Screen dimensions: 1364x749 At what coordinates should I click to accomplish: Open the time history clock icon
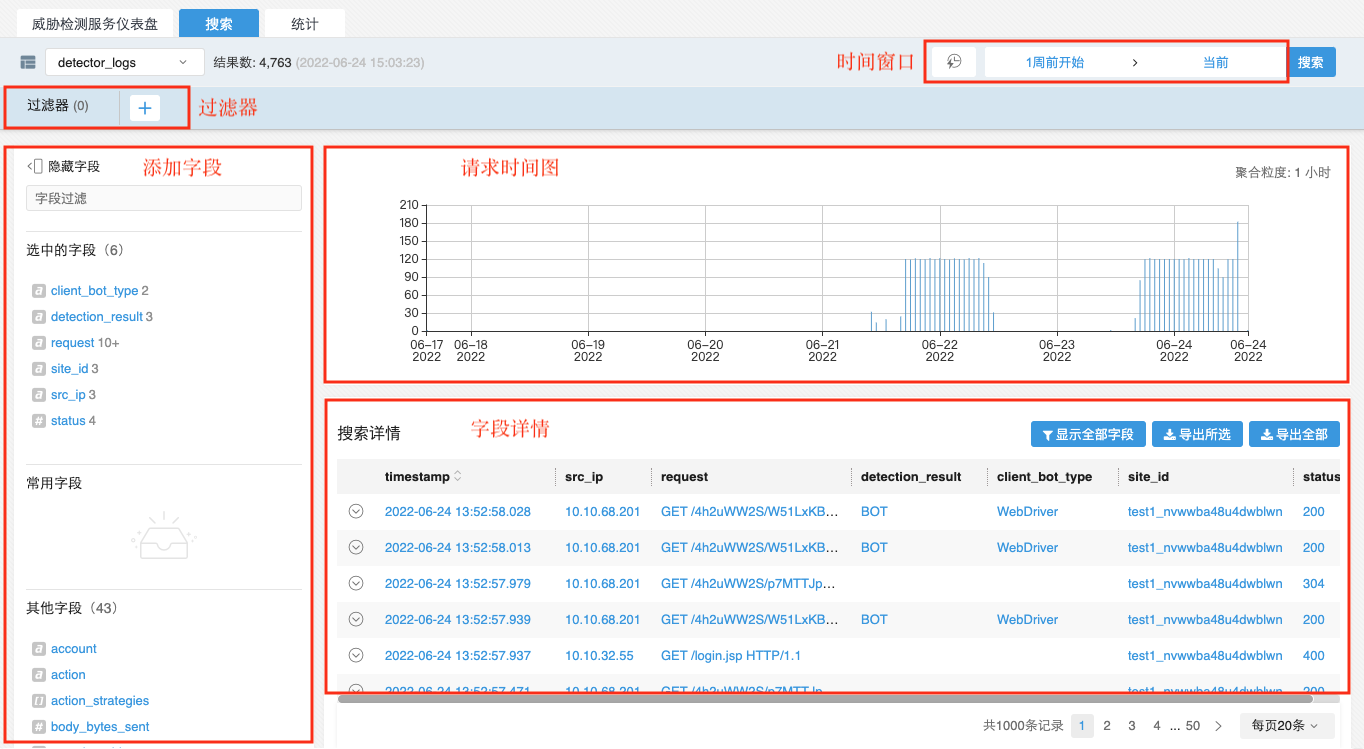[954, 62]
